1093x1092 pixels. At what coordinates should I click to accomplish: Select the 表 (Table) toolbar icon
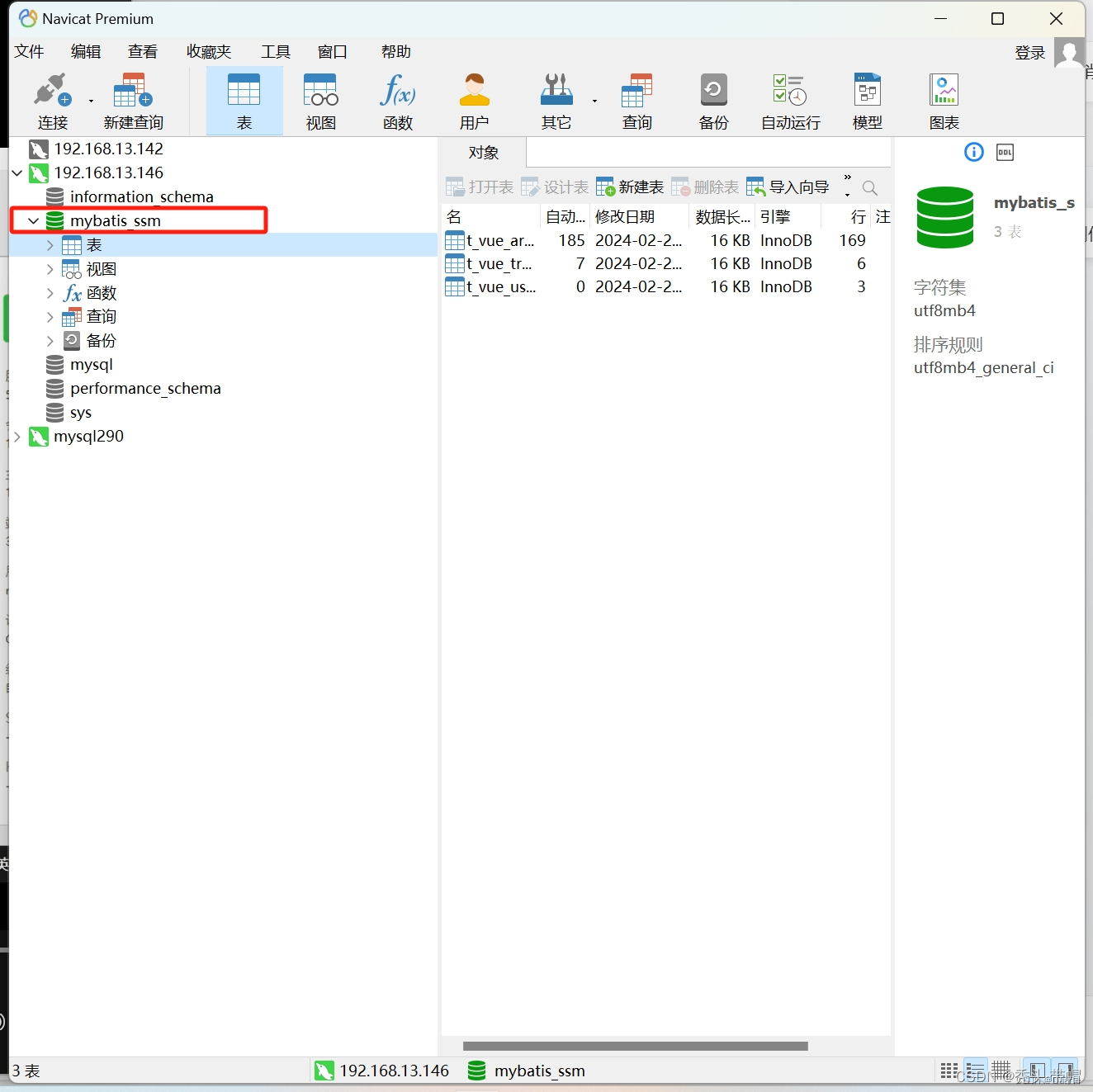pyautogui.click(x=244, y=101)
